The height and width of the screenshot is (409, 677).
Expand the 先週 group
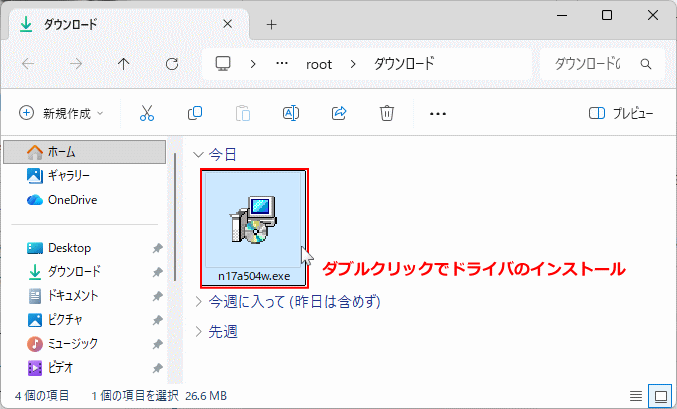(199, 332)
